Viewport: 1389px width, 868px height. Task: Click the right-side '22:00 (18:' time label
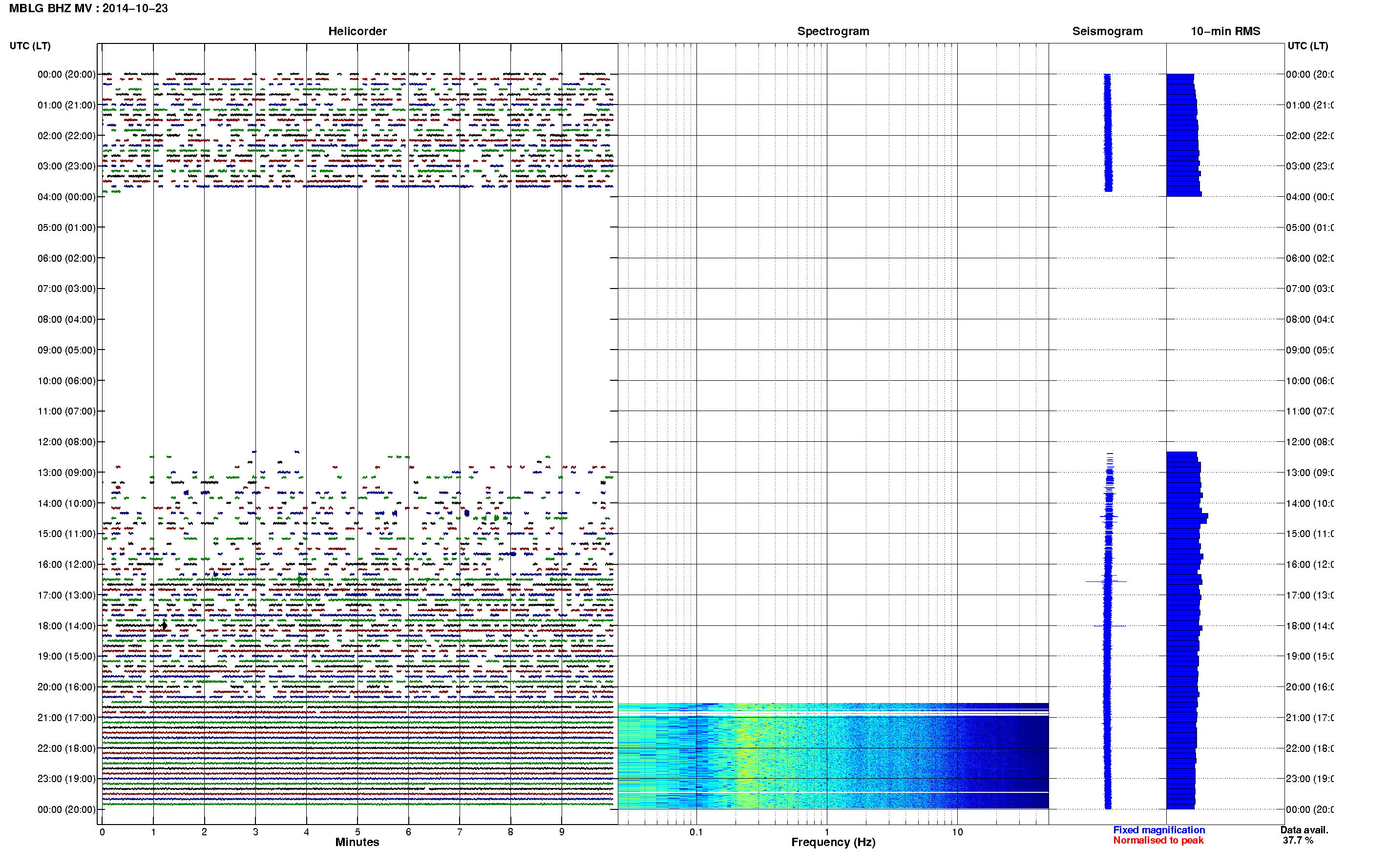point(1310,748)
